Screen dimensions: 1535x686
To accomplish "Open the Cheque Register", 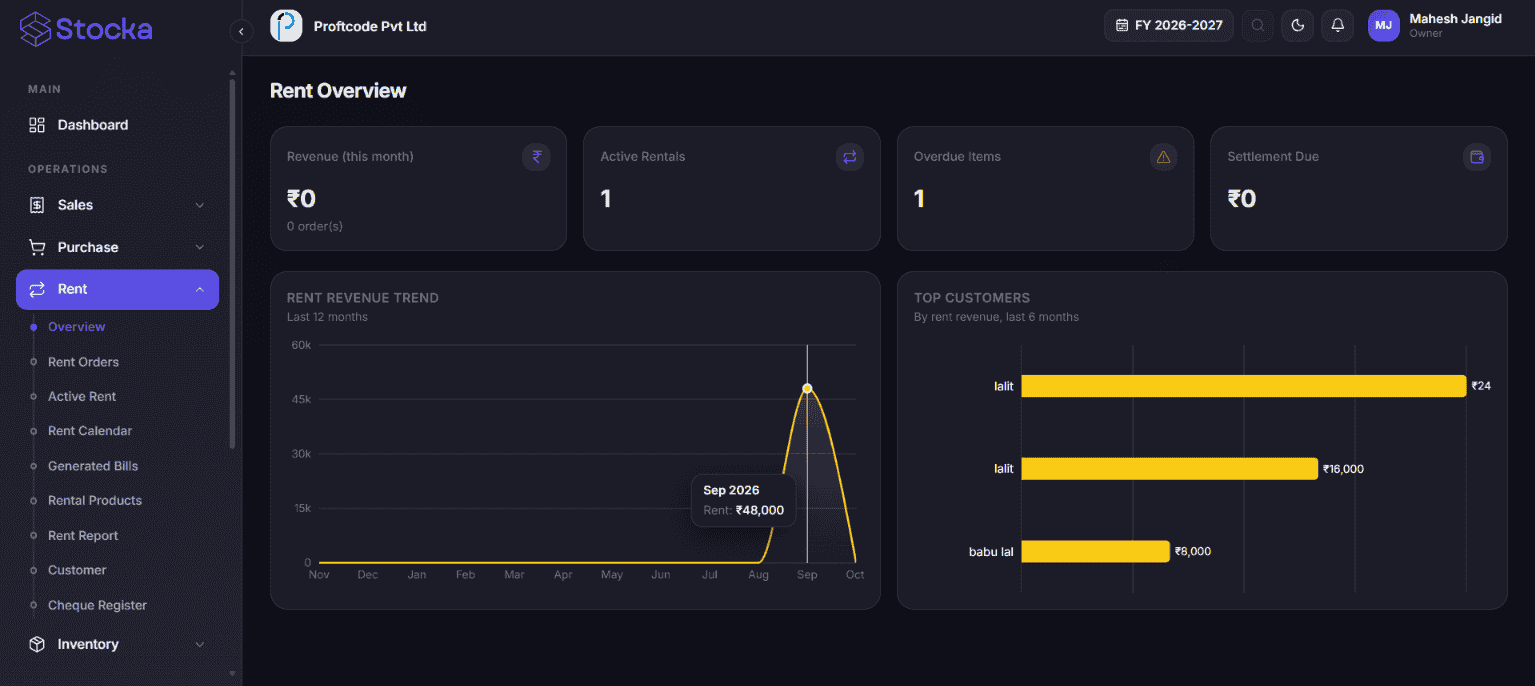I will (97, 605).
